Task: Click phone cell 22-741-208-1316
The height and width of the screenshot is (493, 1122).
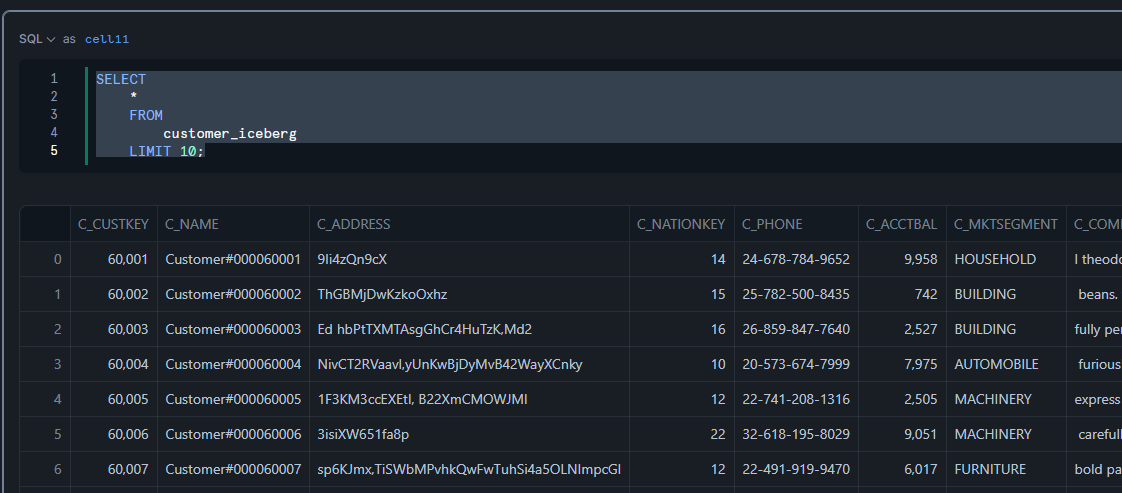Action: pyautogui.click(x=796, y=399)
